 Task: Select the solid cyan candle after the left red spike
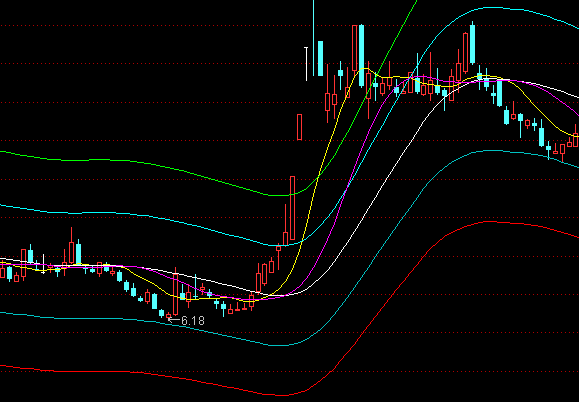coord(78,252)
